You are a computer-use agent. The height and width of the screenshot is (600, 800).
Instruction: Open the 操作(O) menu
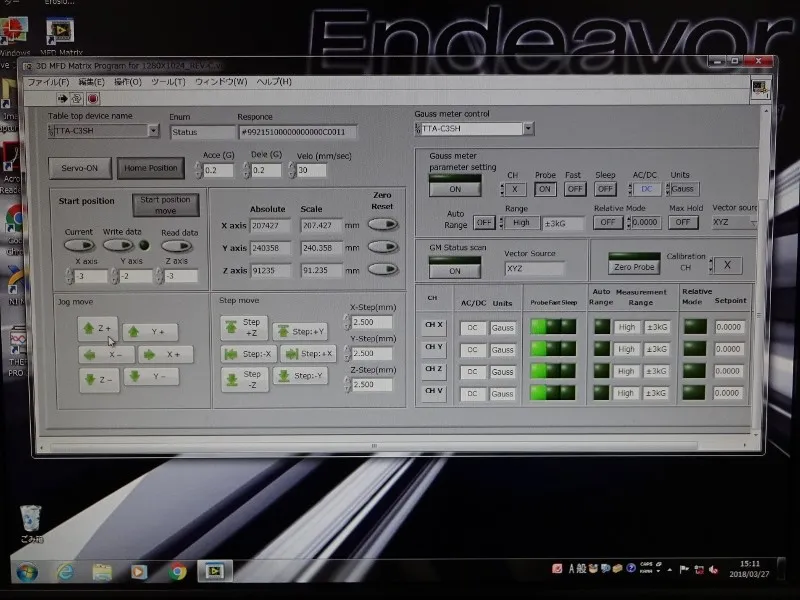[x=128, y=82]
